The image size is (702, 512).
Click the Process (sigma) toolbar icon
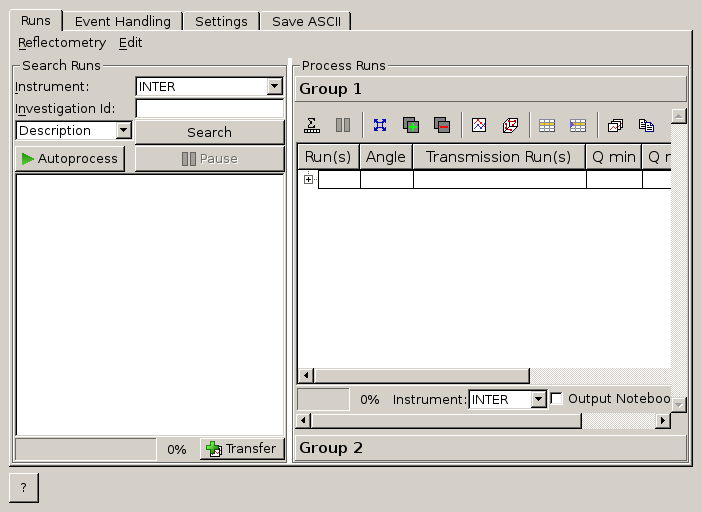[312, 125]
